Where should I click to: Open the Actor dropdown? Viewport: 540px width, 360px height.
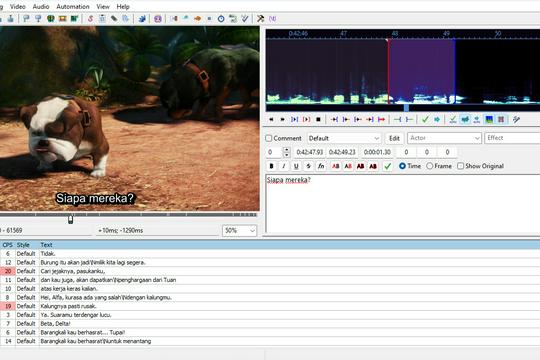[x=444, y=138]
